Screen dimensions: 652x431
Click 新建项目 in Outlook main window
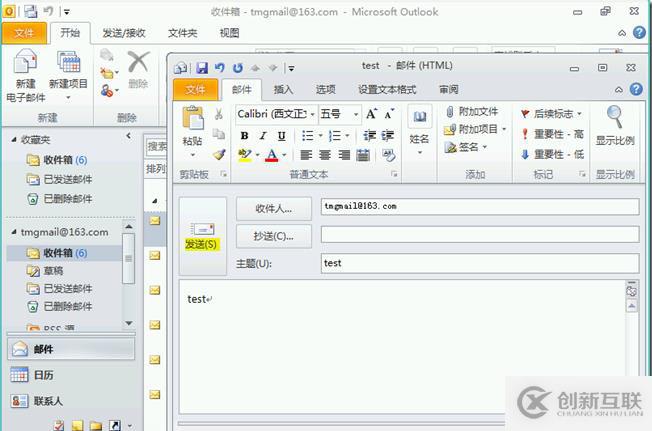click(69, 76)
